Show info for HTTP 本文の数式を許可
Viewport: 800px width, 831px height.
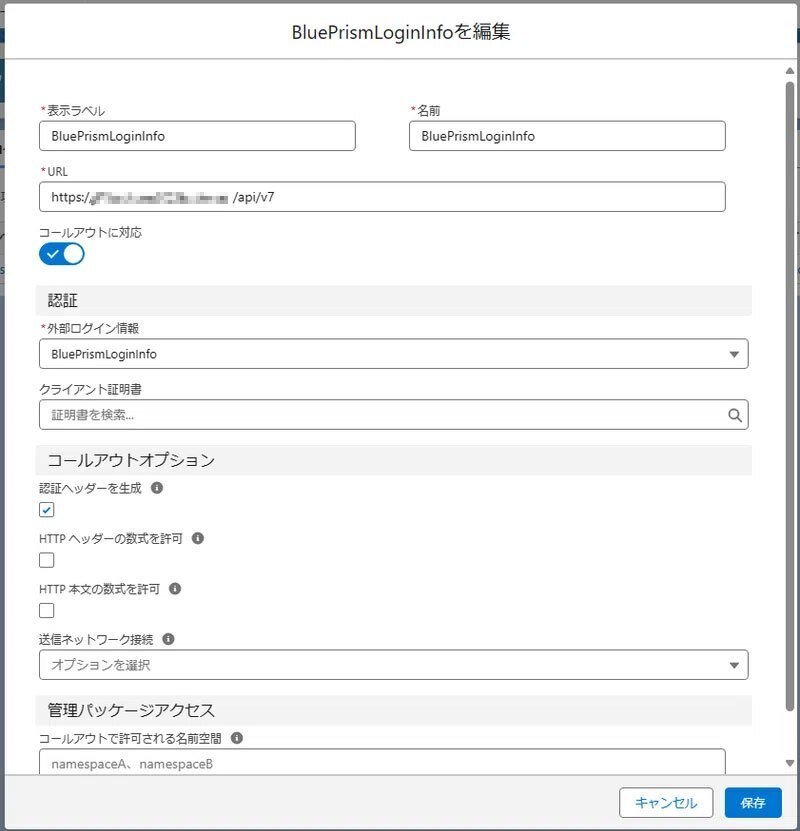pos(175,588)
